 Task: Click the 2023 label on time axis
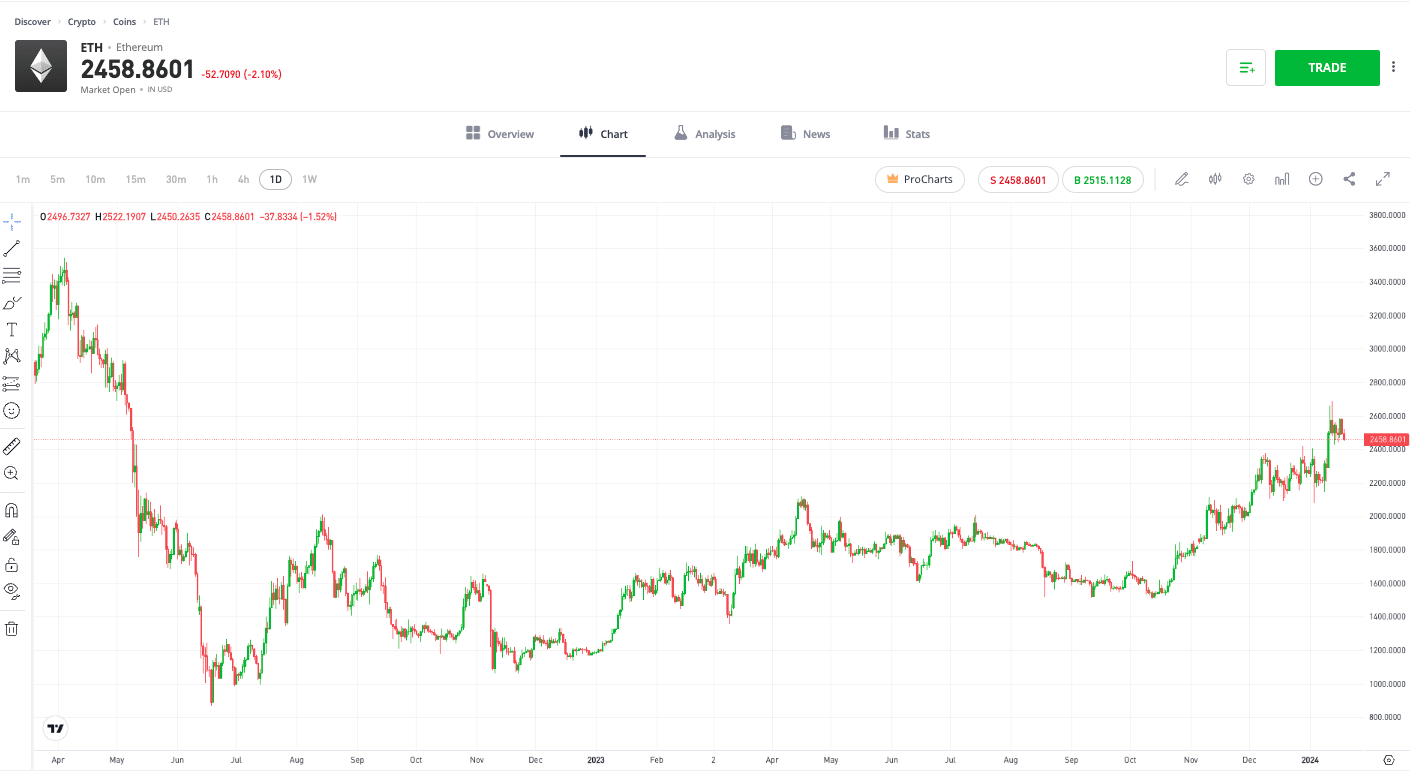[x=596, y=761]
